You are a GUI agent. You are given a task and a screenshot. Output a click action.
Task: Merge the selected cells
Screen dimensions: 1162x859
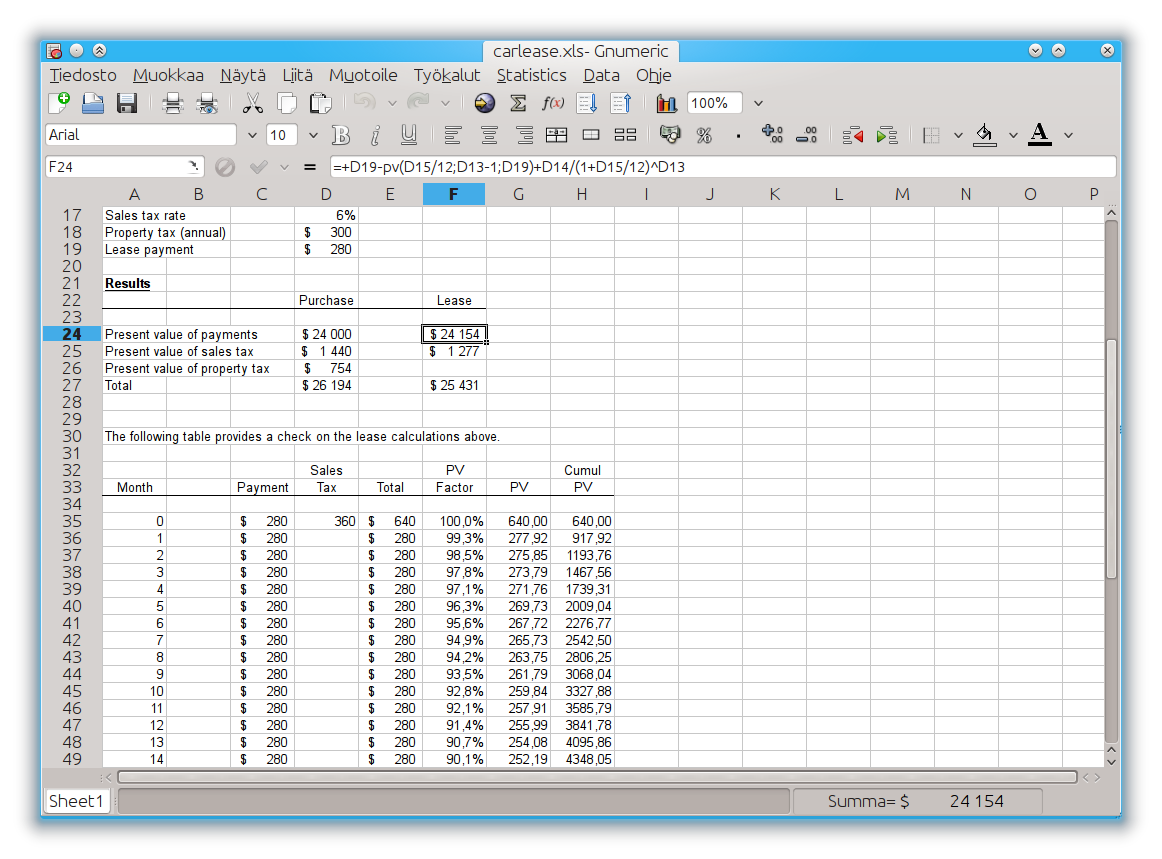591,135
